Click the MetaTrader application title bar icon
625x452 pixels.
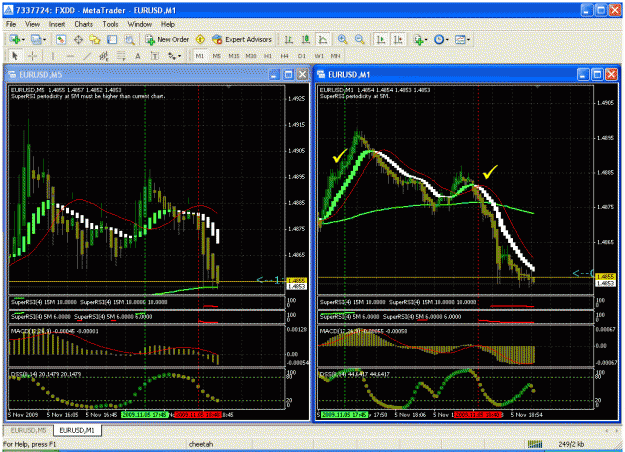click(x=9, y=10)
